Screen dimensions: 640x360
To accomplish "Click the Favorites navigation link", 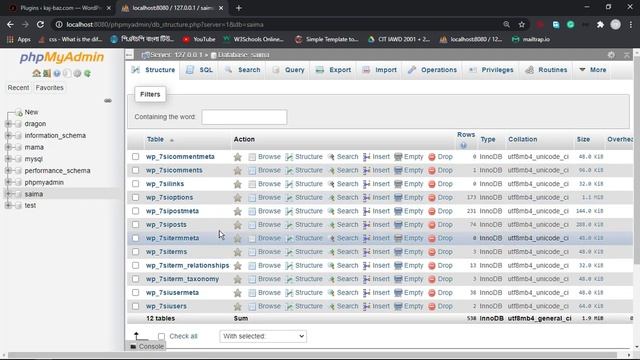I will (49, 88).
